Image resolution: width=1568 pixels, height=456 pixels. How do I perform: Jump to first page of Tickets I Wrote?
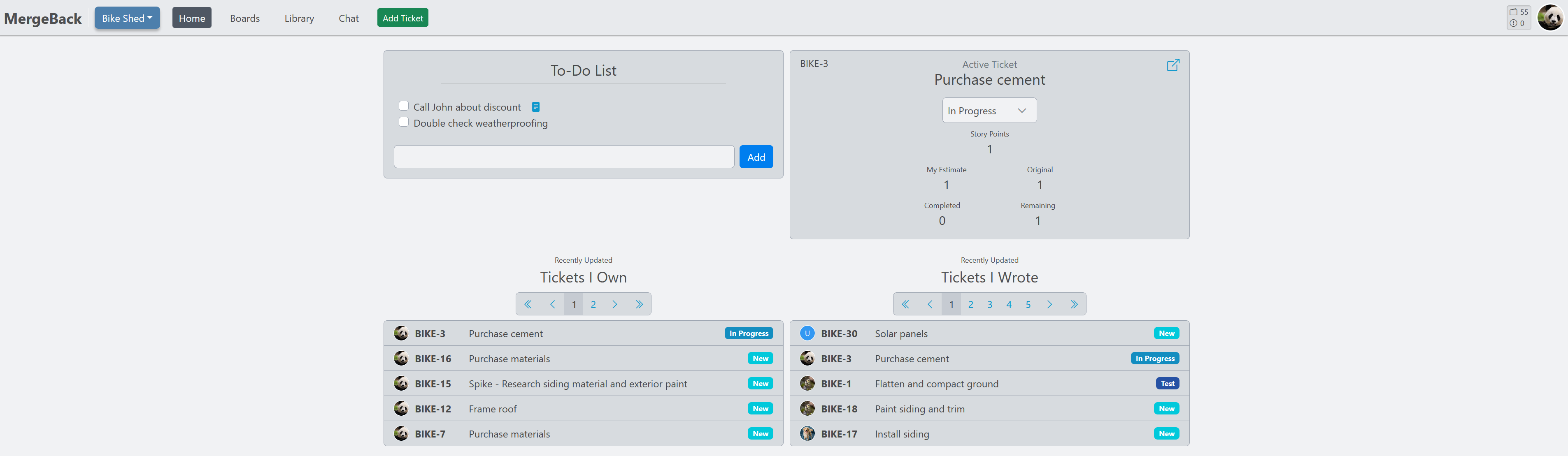(905, 305)
